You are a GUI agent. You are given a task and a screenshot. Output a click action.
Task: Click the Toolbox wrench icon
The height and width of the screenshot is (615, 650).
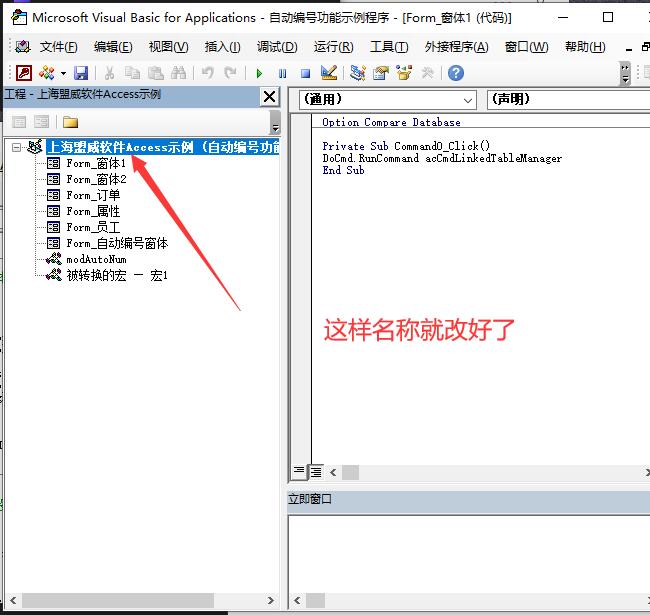click(427, 73)
